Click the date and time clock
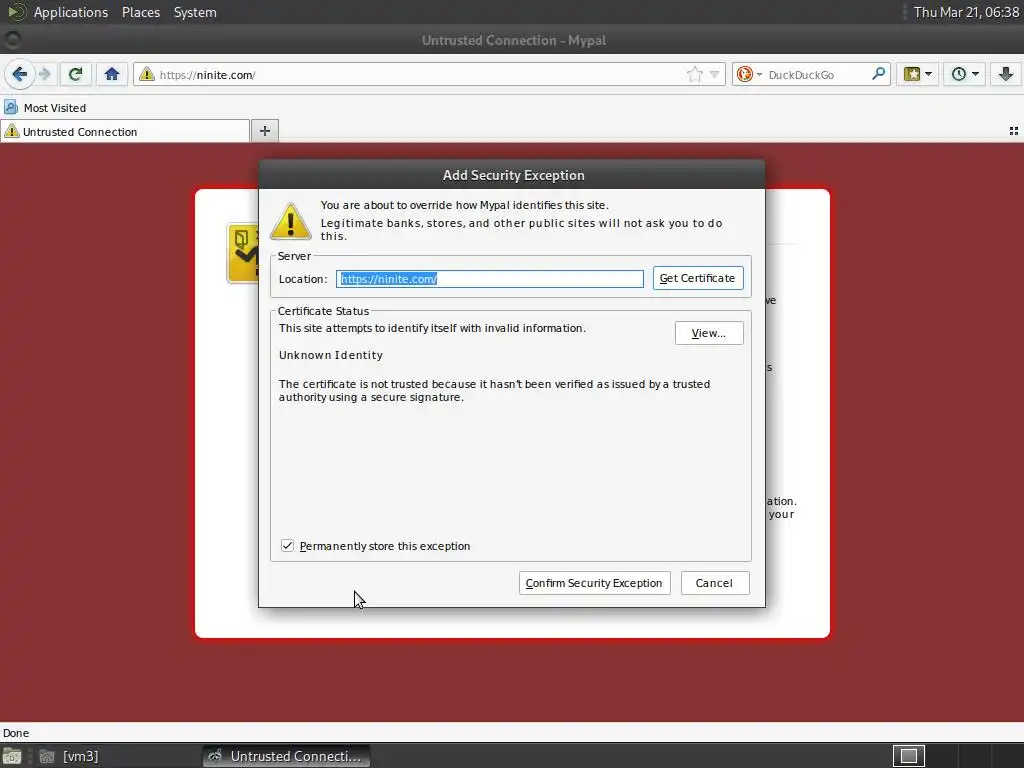Screen dimensions: 1024x768 pos(966,12)
